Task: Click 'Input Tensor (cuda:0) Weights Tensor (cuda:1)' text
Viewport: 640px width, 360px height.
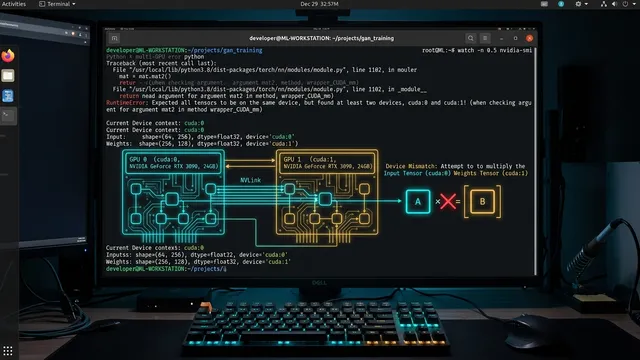Action: coord(456,173)
